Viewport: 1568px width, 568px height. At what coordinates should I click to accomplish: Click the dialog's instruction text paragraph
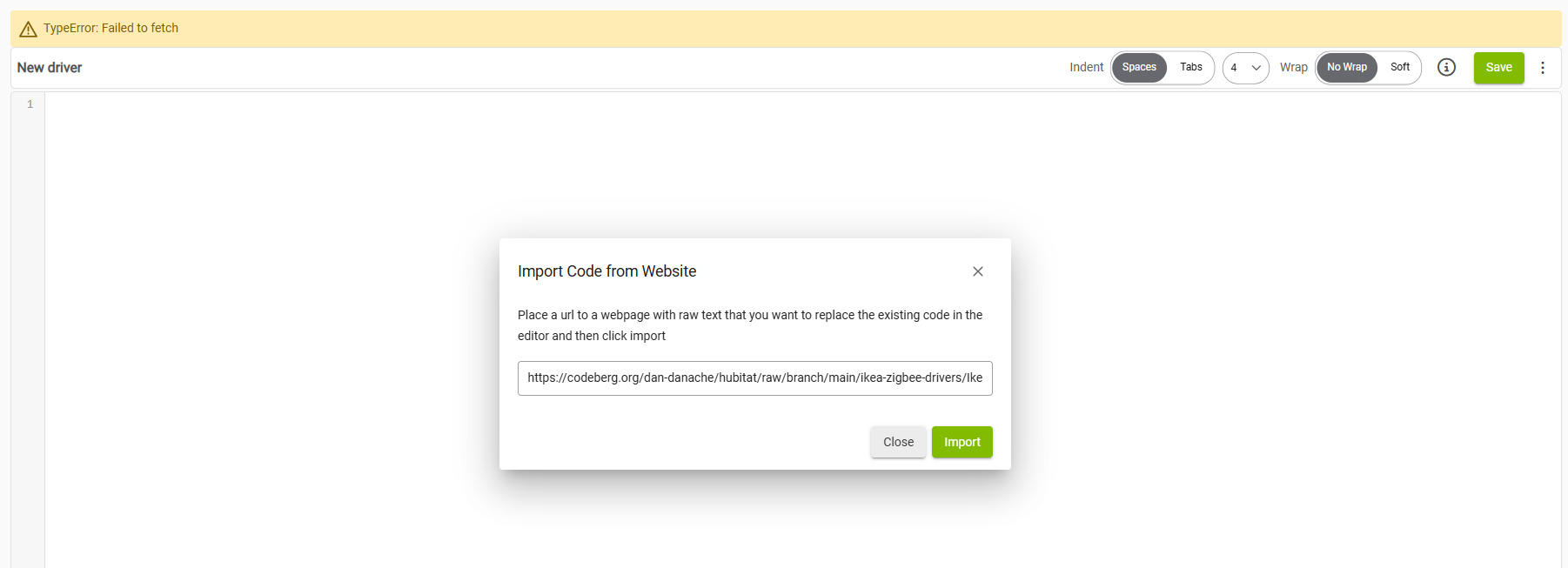(x=749, y=325)
